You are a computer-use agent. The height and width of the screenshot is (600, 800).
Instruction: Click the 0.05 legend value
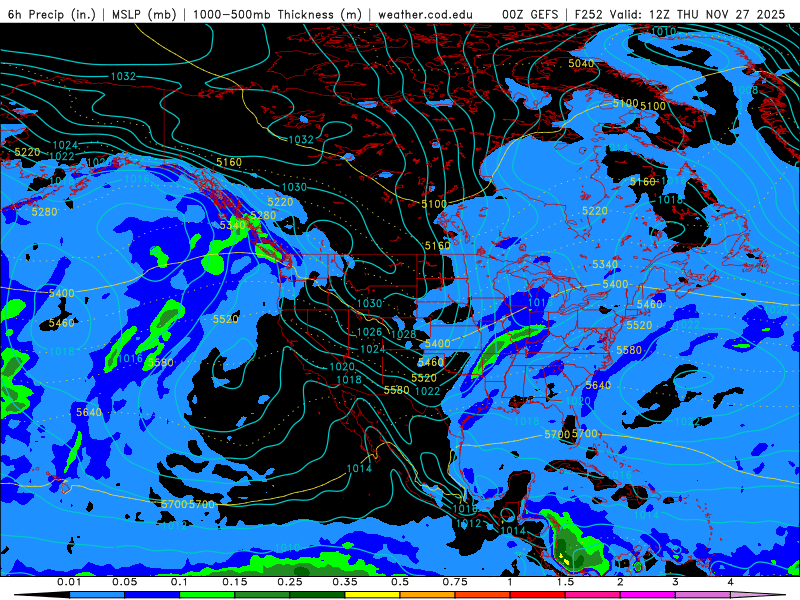coord(124,582)
